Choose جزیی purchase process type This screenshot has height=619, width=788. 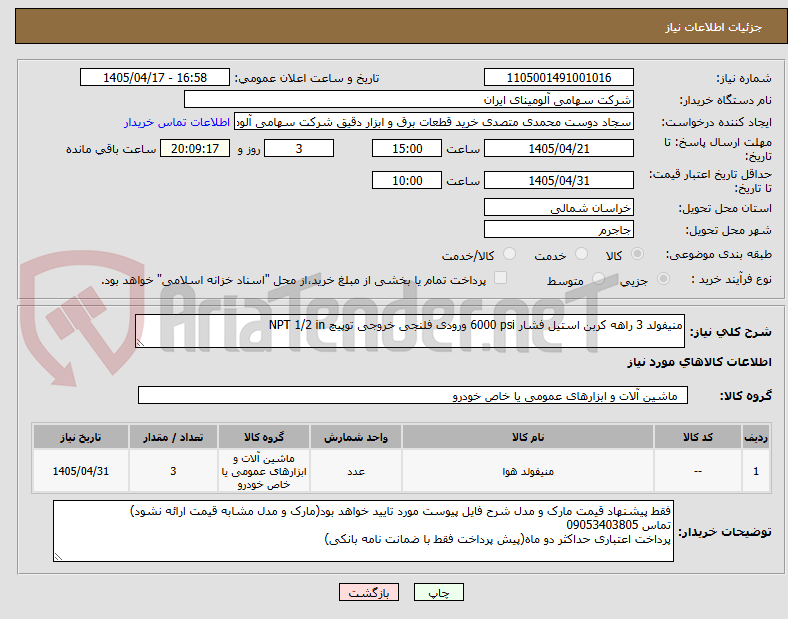[663, 279]
